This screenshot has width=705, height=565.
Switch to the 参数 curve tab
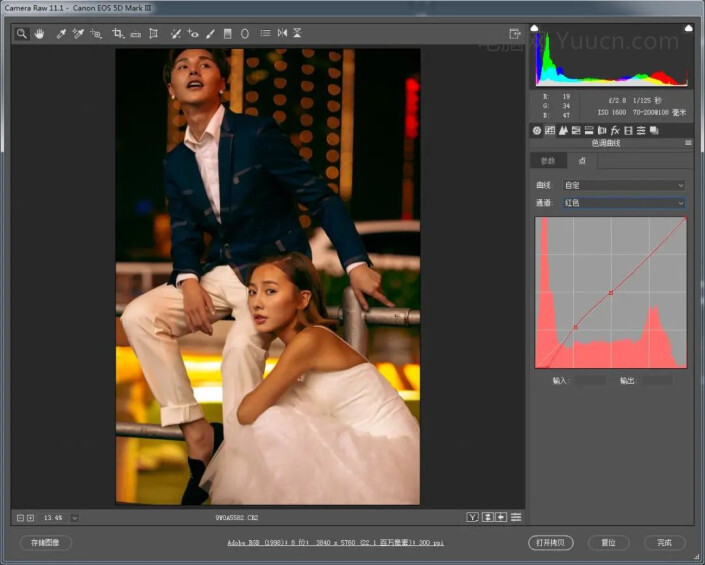[x=547, y=161]
